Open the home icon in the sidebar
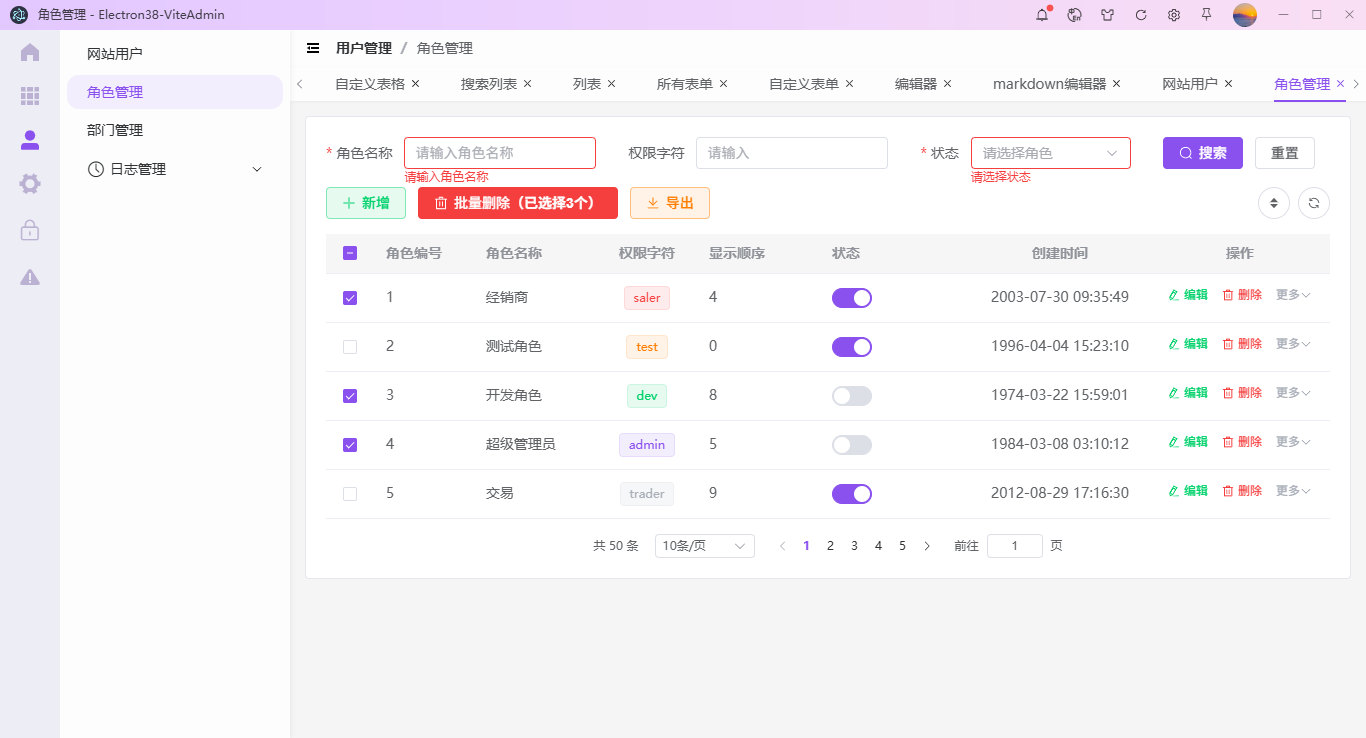 tap(30, 52)
